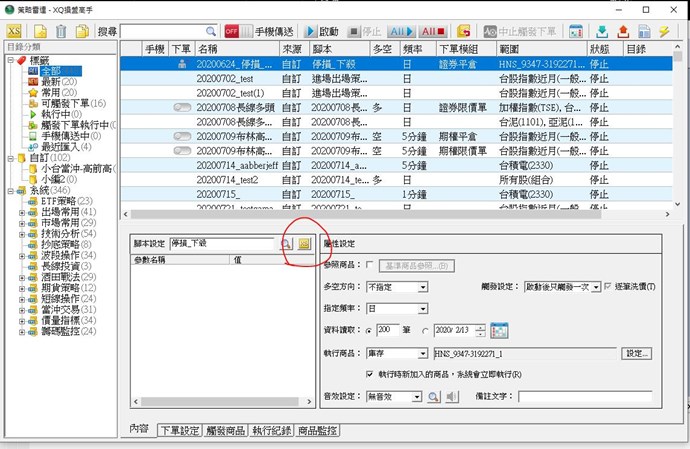Image resolution: width=690 pixels, height=449 pixels.
Task: Uncheck 執行時新加入的商品 checkbox
Action: [x=371, y=374]
